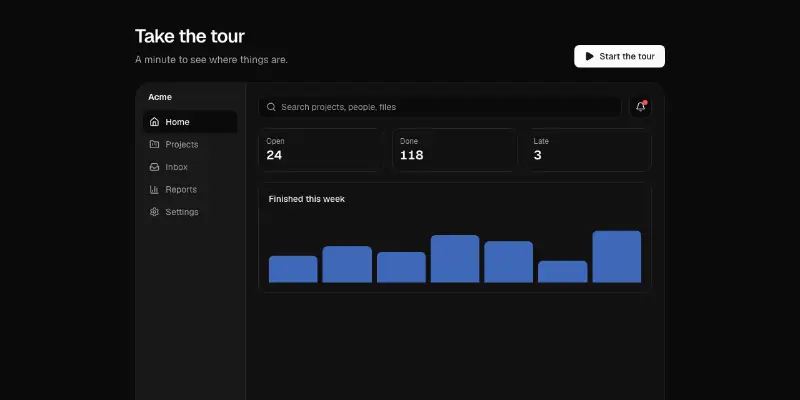Screen dimensions: 800x400
Task: Open Projects in the sidebar
Action: [190, 144]
